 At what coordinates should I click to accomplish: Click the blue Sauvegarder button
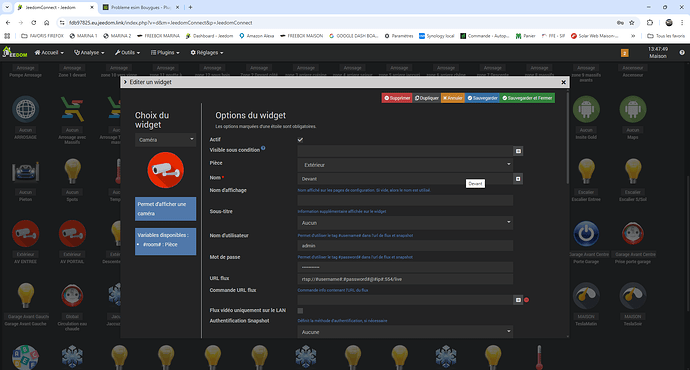tap(482, 98)
